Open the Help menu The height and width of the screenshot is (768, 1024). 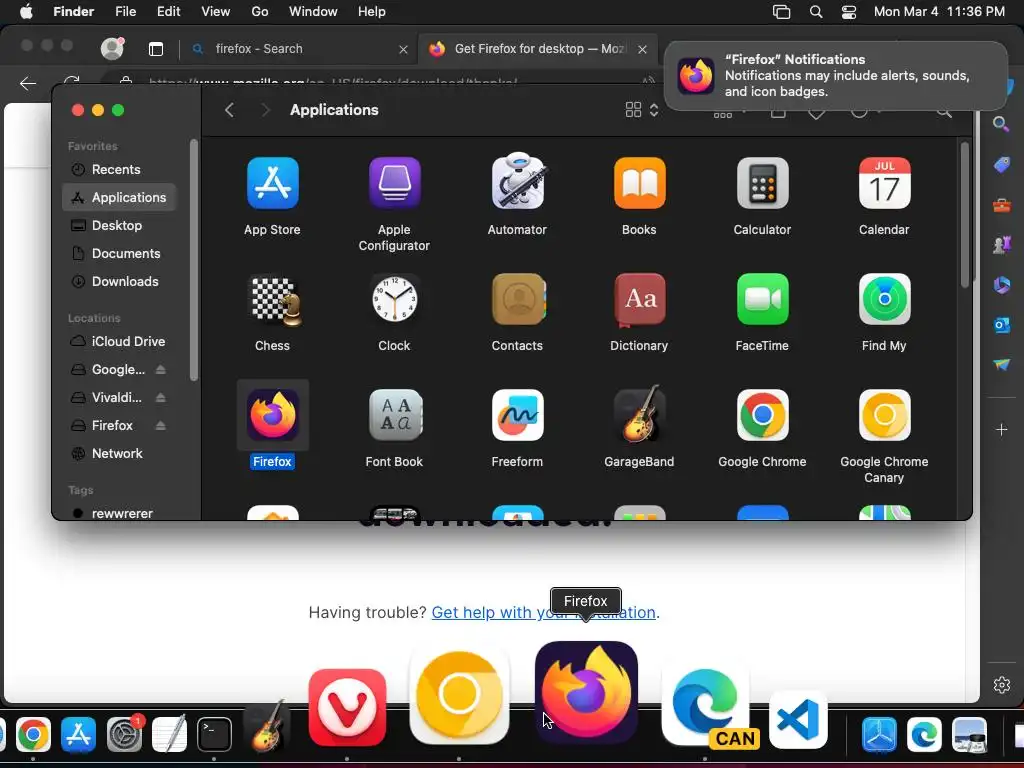[372, 12]
